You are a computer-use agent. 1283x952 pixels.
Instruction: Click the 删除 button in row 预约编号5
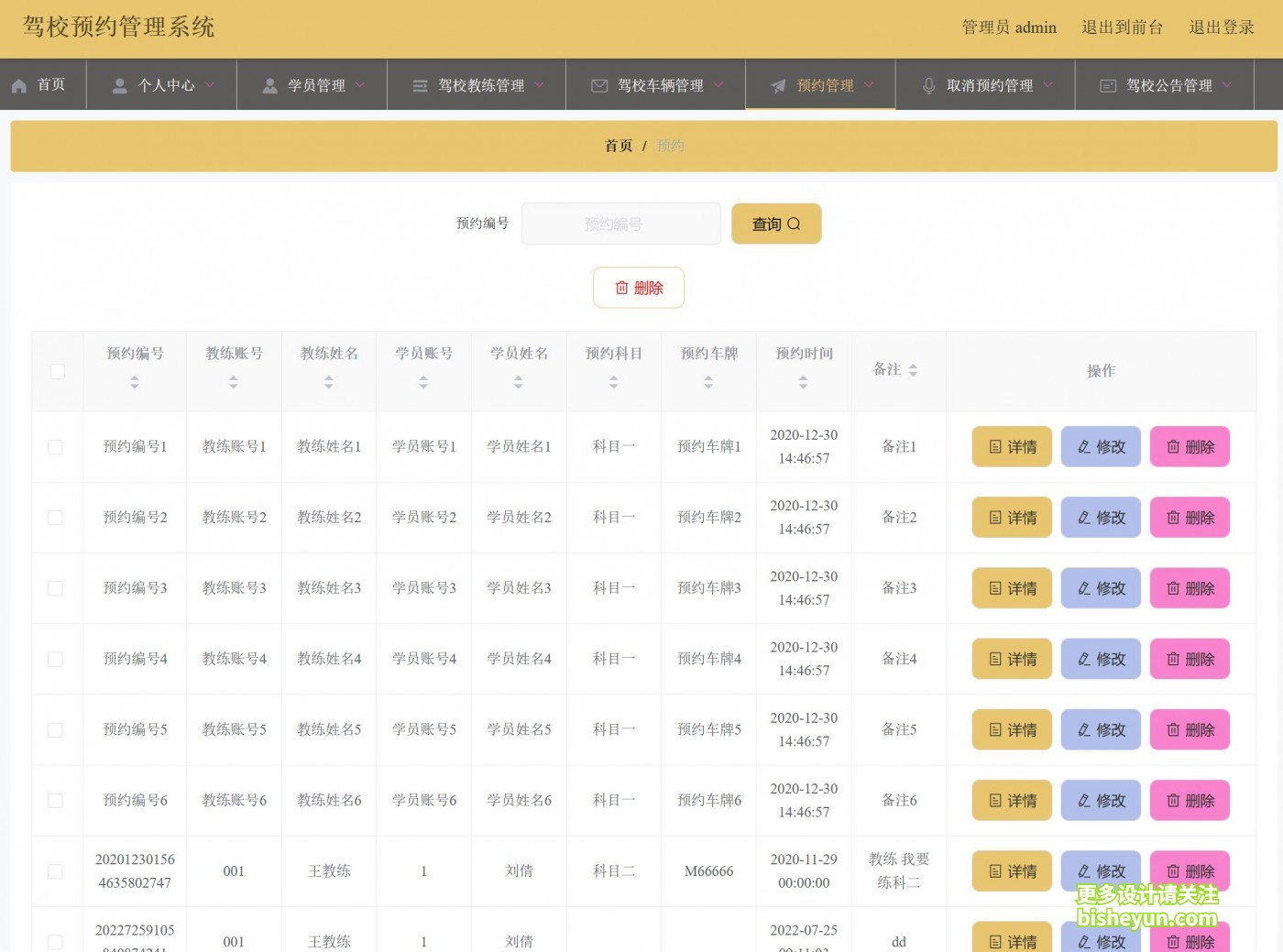pyautogui.click(x=1190, y=730)
